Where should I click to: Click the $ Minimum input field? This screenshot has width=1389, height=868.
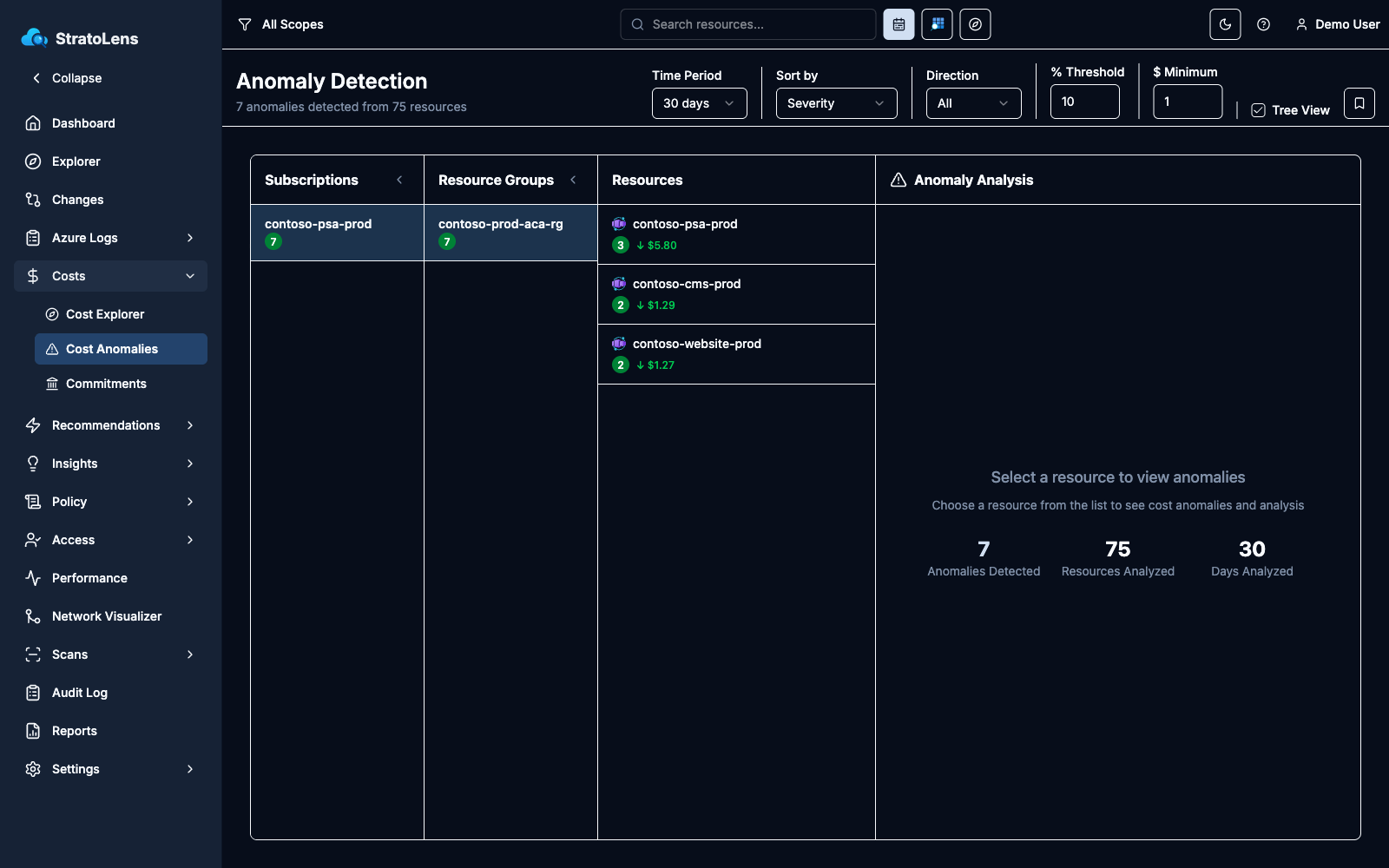pos(1188,102)
